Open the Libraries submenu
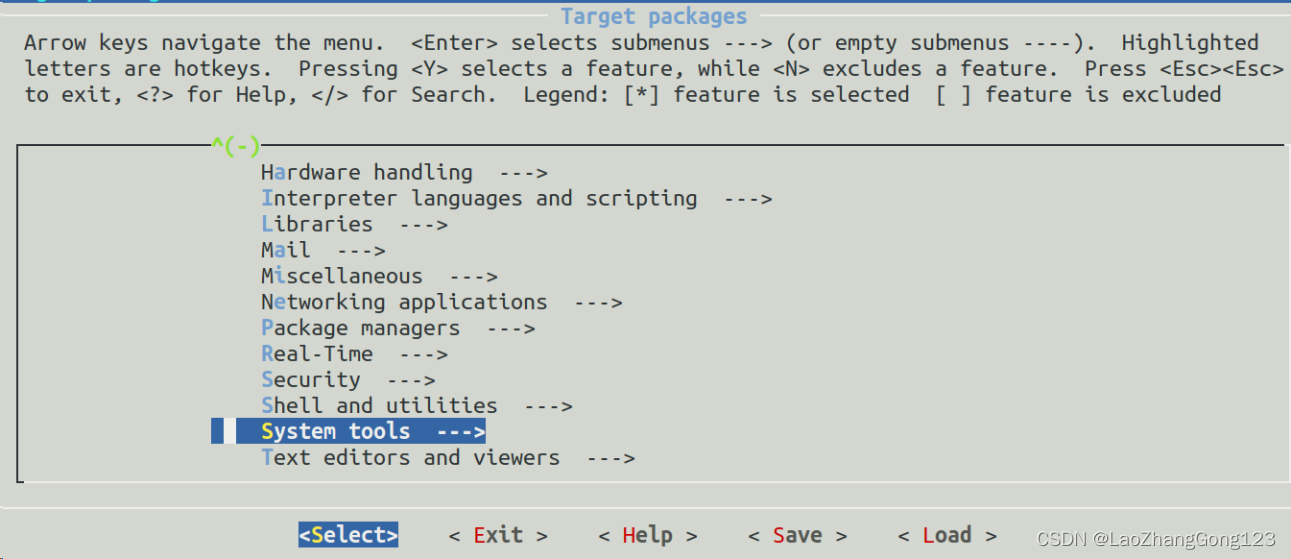Viewport: 1291px width, 559px height. pos(354,224)
